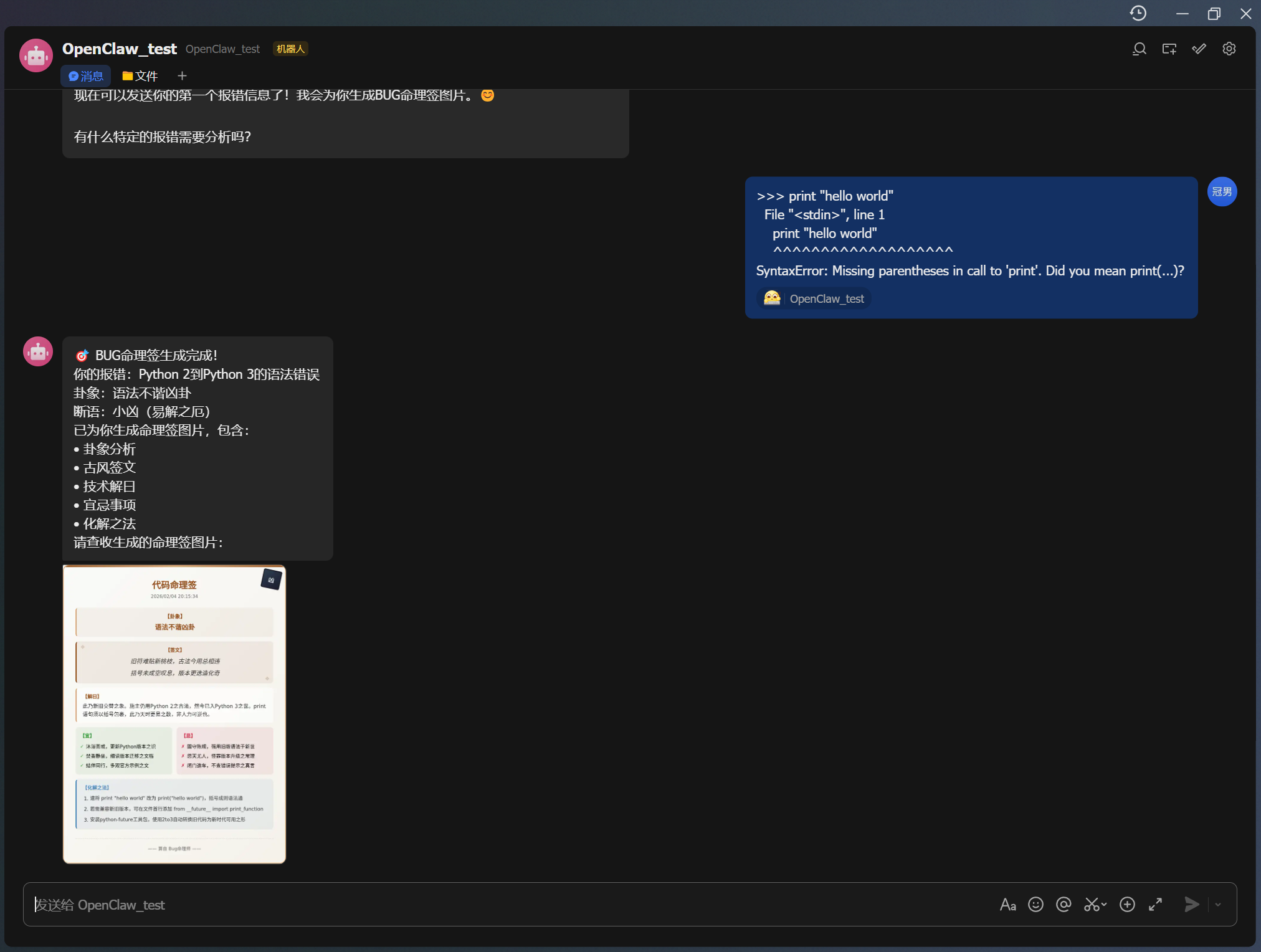This screenshot has width=1261, height=952.
Task: Open the OpenClaw_test bot avatar in header
Action: click(36, 56)
